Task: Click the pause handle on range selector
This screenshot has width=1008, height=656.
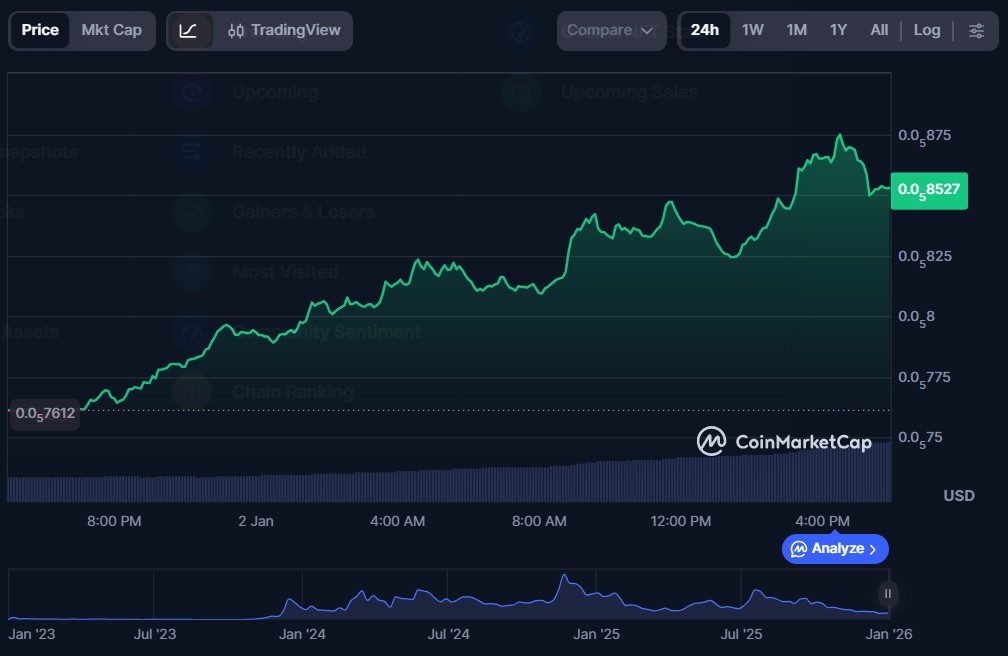Action: pyautogui.click(x=887, y=594)
